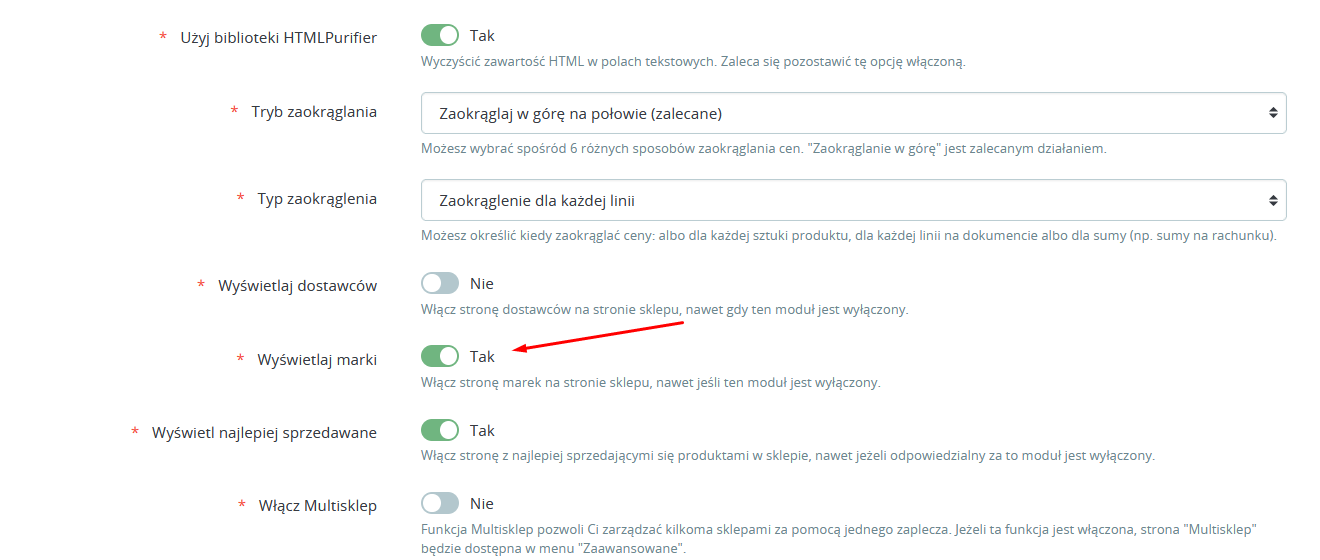Disable the Użyj biblioteki HTMLPurifier switch
Image resolution: width=1320 pixels, height=560 pixels.
440,36
